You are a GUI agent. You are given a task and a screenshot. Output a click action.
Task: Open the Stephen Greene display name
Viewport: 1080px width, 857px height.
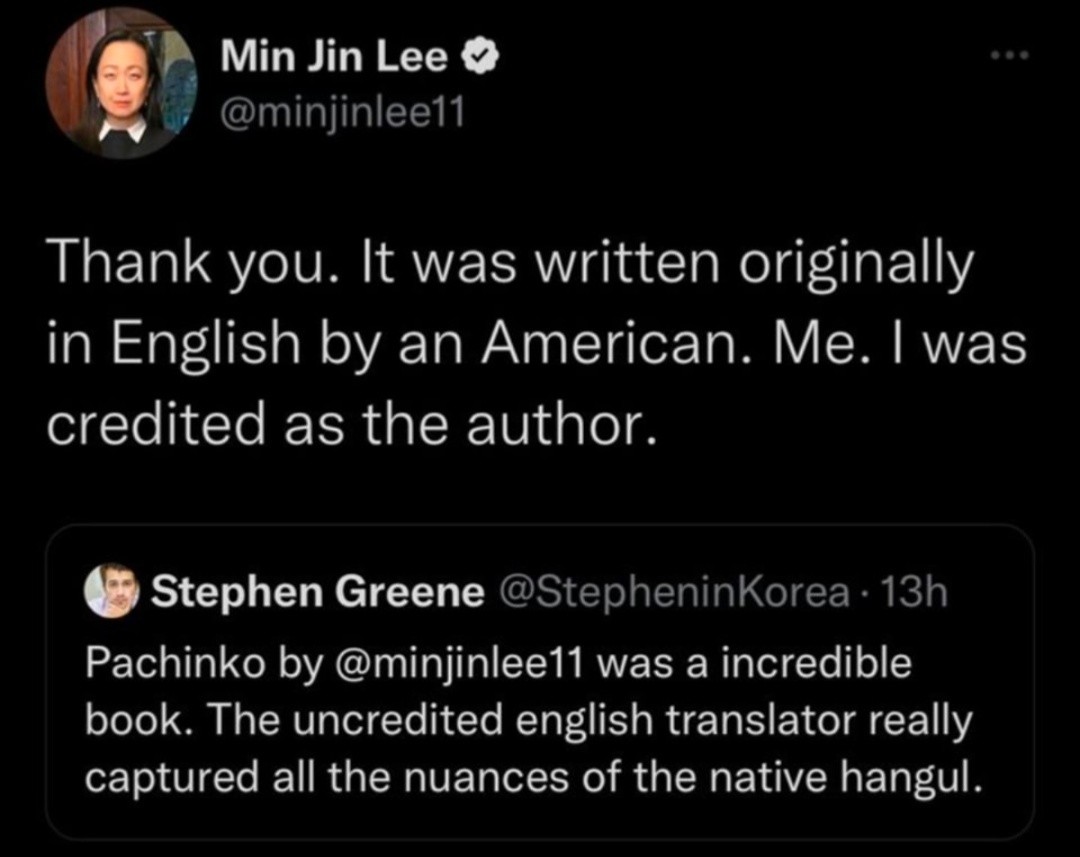pos(318,591)
